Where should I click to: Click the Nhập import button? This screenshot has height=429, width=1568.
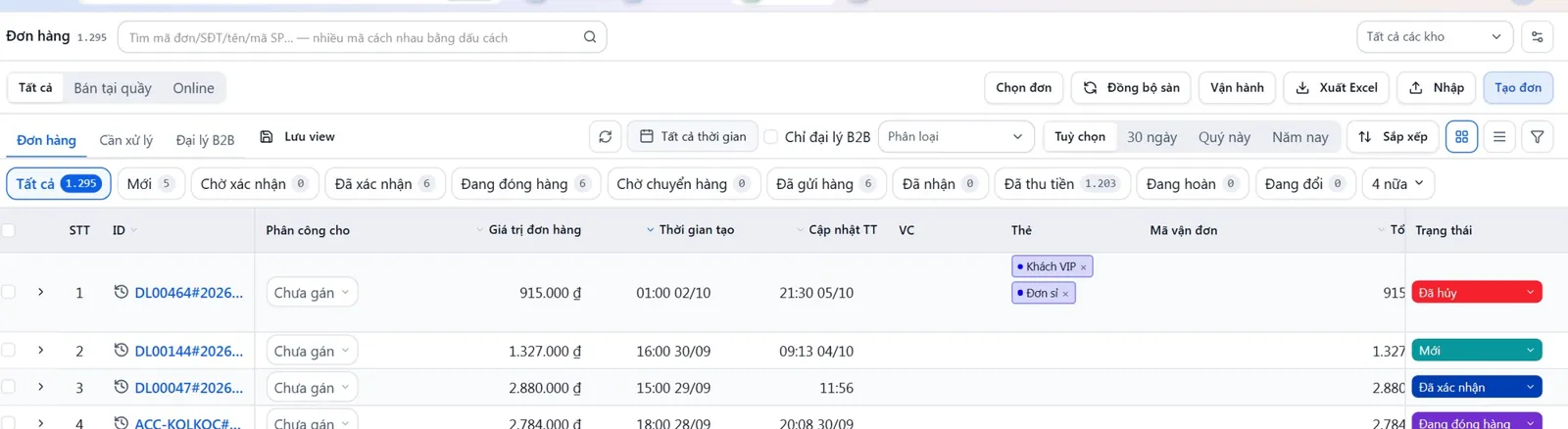[1437, 88]
